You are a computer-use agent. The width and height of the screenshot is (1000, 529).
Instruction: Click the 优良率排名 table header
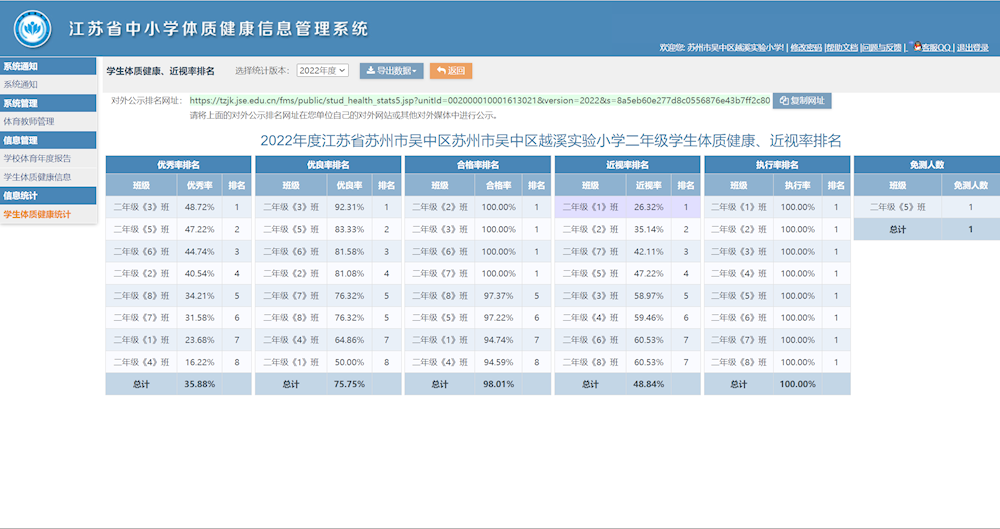328,165
